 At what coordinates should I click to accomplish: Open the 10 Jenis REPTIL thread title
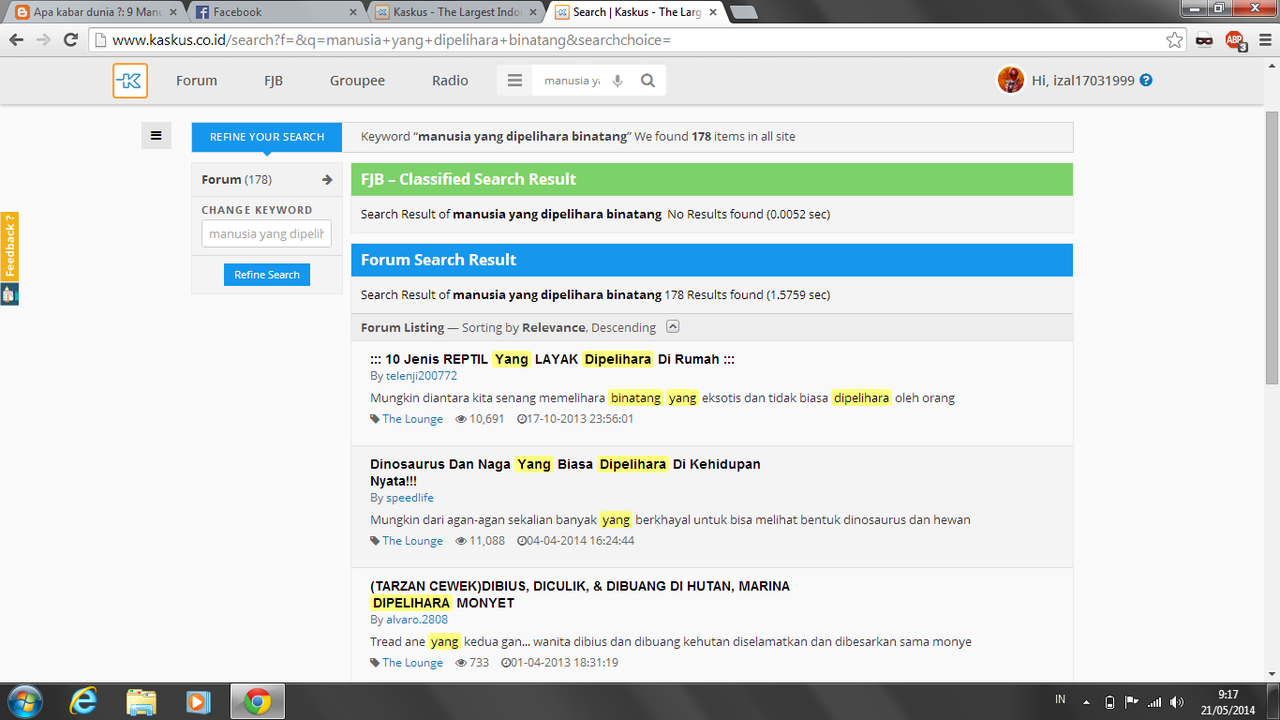tap(552, 359)
